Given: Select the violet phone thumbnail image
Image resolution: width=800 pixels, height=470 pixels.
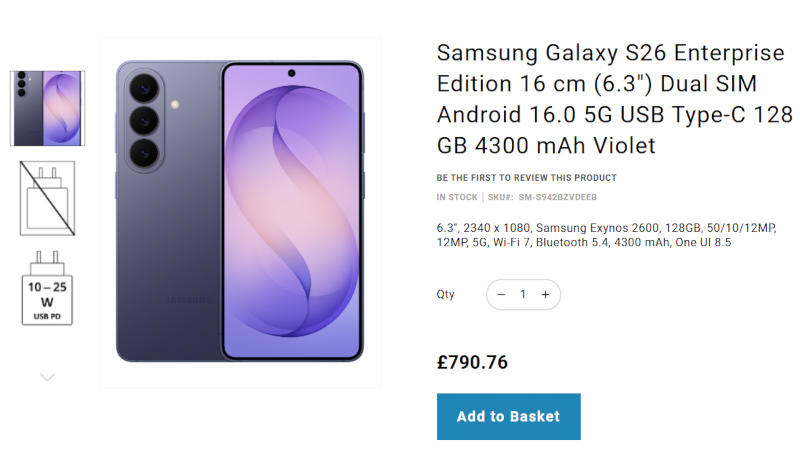Looking at the screenshot, I should pos(47,108).
